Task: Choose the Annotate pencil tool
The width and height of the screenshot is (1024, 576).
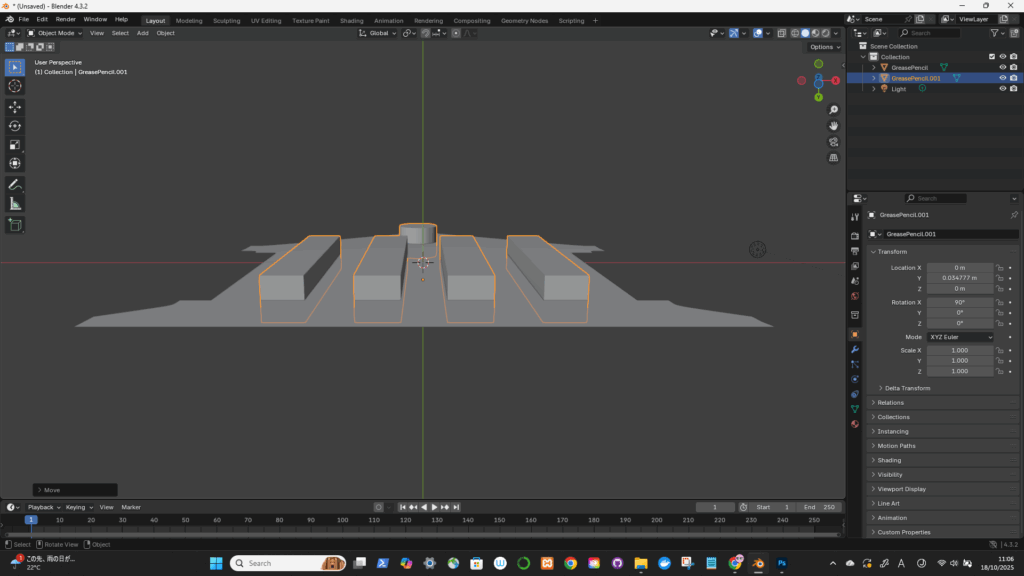Action: pyautogui.click(x=15, y=185)
